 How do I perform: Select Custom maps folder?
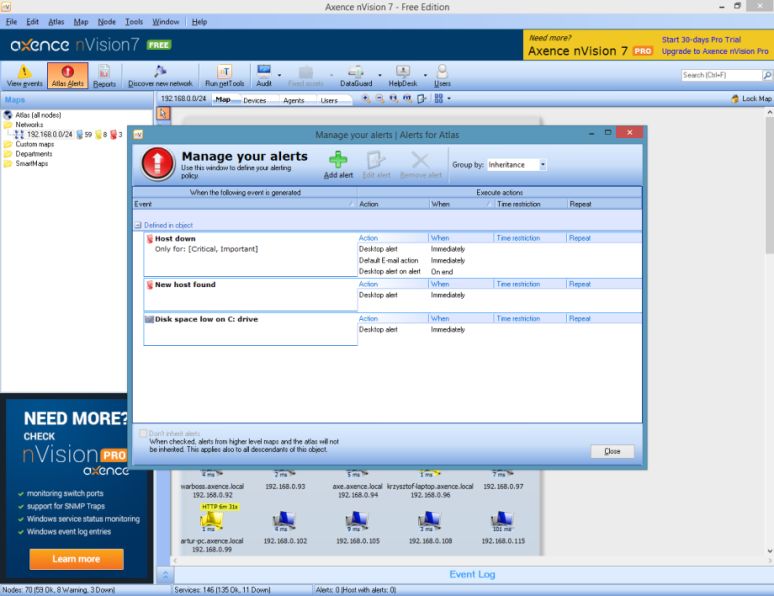click(x=35, y=144)
